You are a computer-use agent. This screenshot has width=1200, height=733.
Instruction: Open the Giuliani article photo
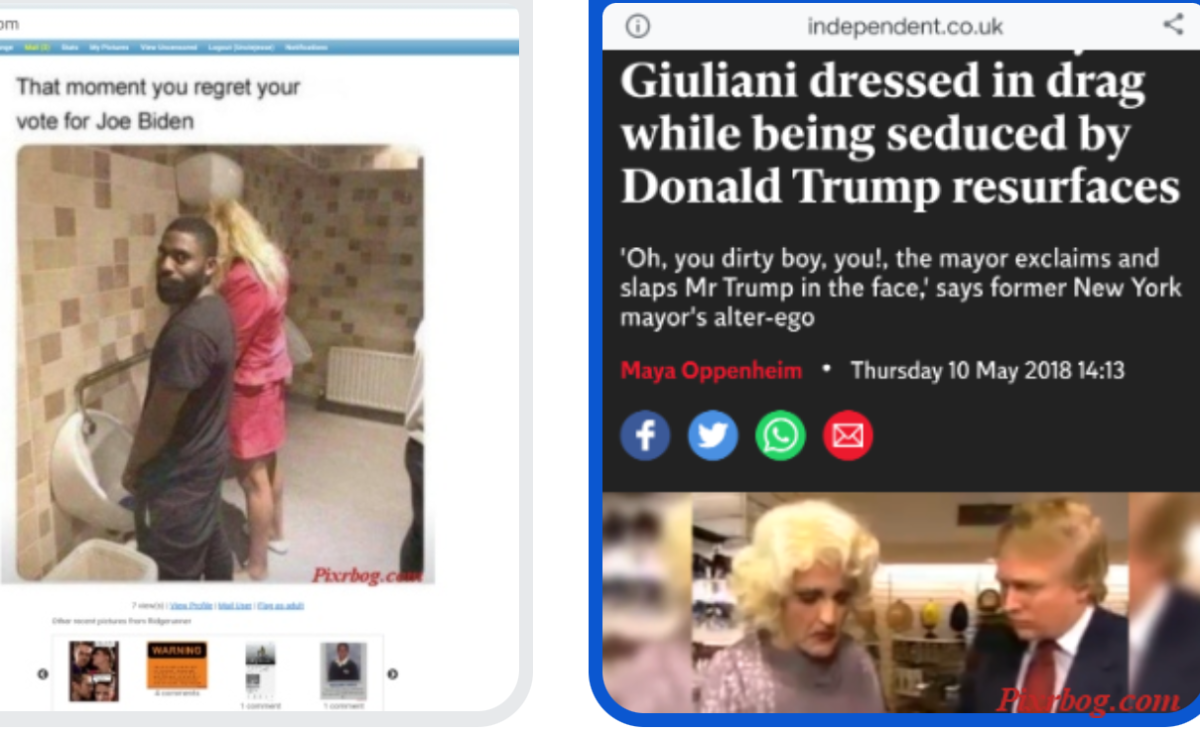[901, 603]
